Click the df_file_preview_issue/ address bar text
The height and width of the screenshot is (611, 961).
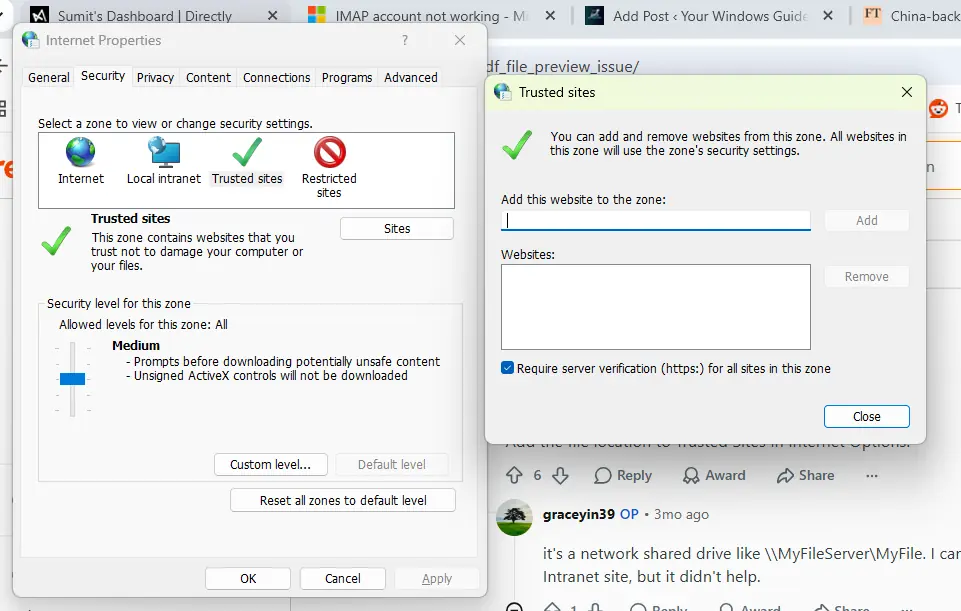(x=563, y=67)
